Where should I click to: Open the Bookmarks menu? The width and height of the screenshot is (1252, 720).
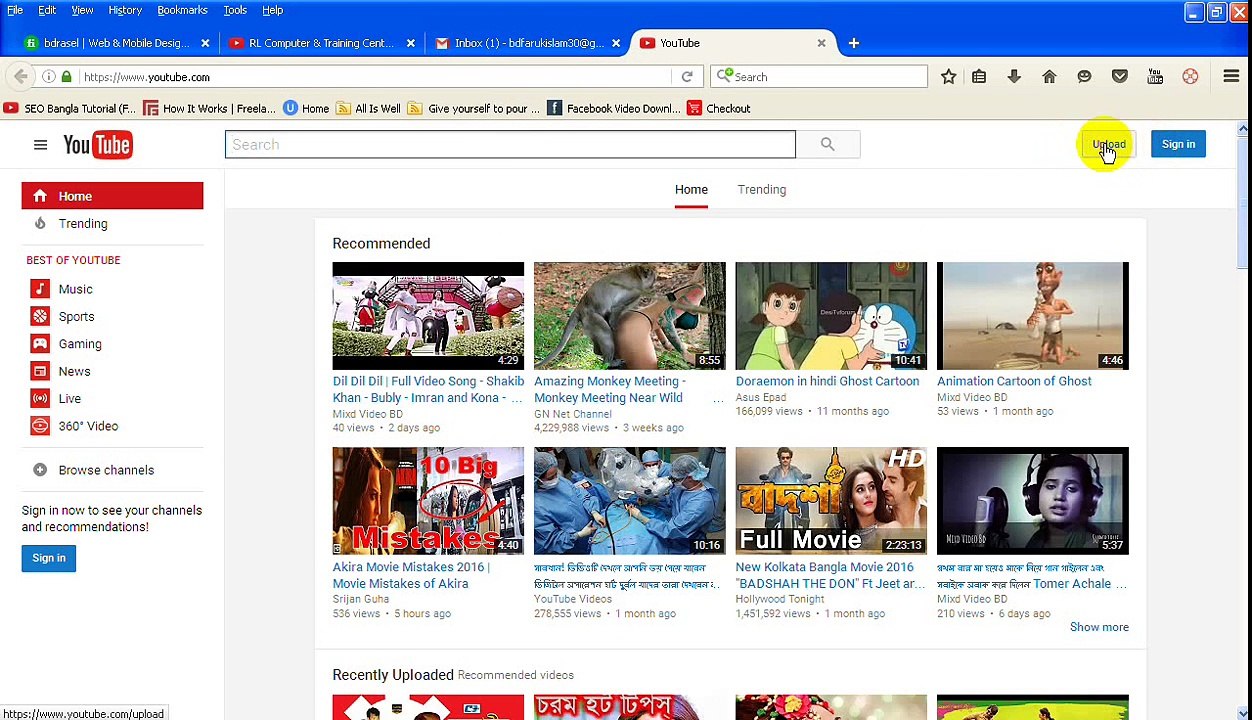coord(182,10)
